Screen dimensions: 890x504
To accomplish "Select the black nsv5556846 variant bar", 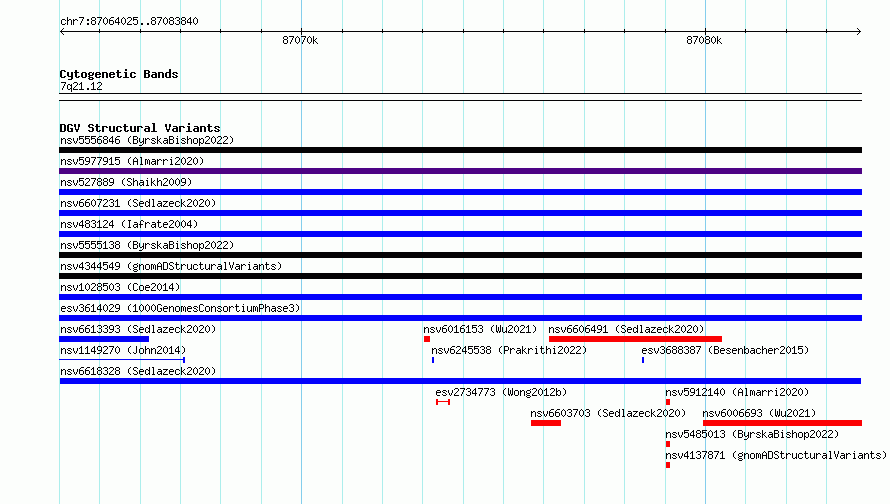I will point(460,150).
